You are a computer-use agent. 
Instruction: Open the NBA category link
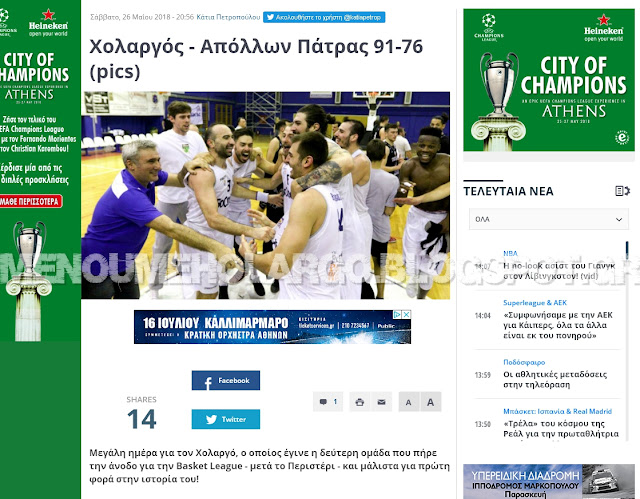tap(510, 253)
